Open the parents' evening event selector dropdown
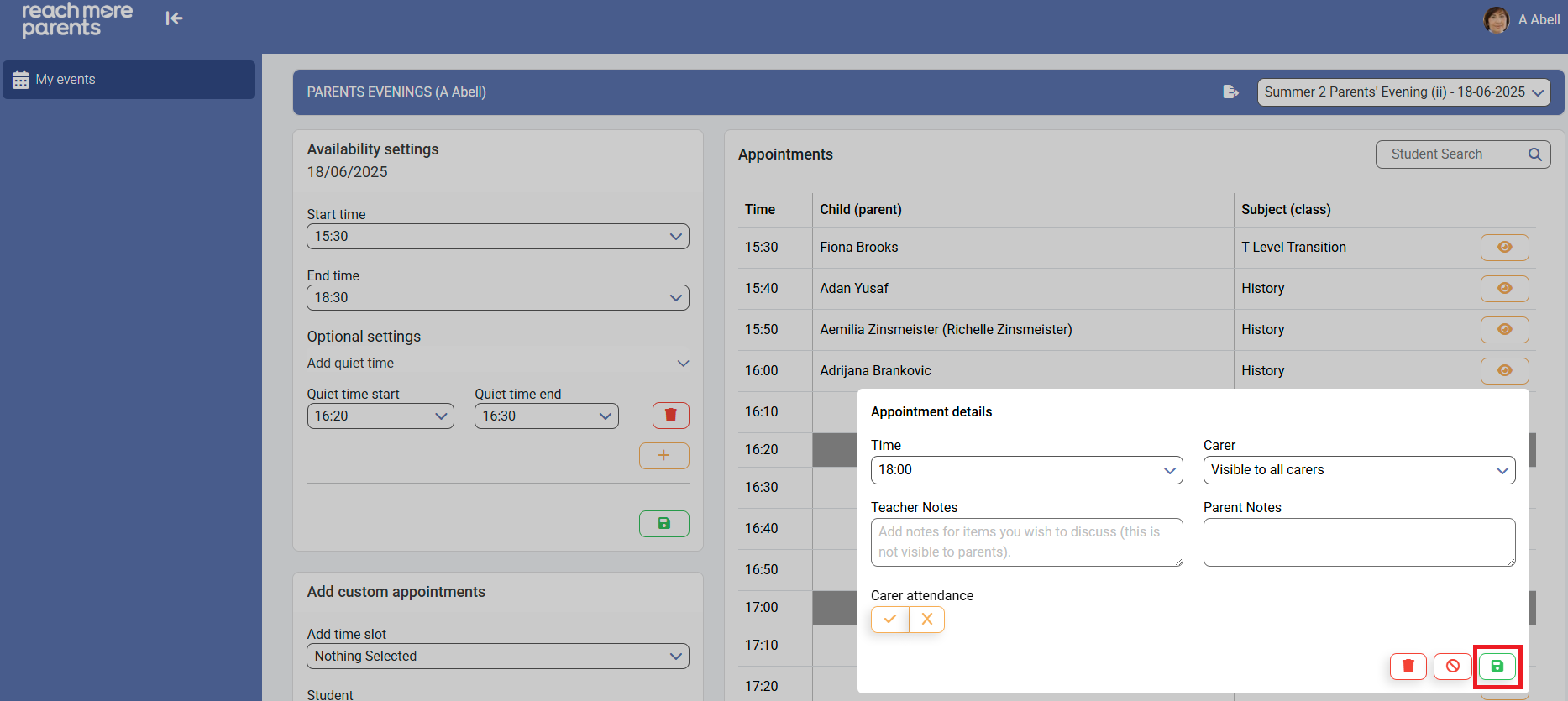This screenshot has width=1568, height=701. click(x=1403, y=92)
